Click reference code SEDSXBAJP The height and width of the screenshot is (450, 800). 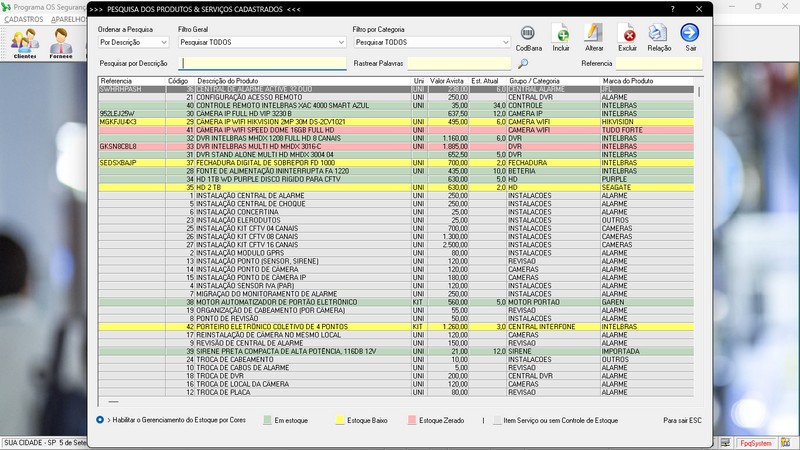click(x=118, y=163)
